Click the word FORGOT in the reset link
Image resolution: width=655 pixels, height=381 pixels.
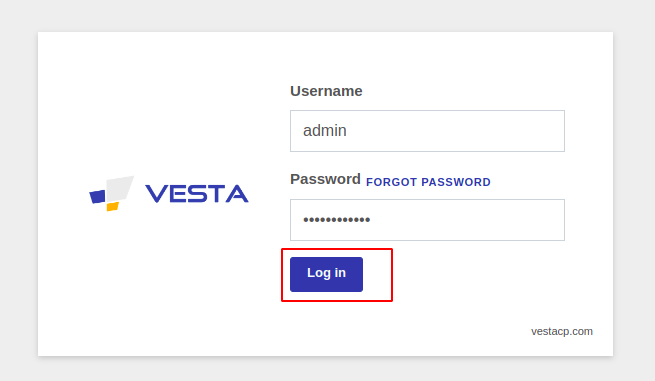tap(391, 182)
